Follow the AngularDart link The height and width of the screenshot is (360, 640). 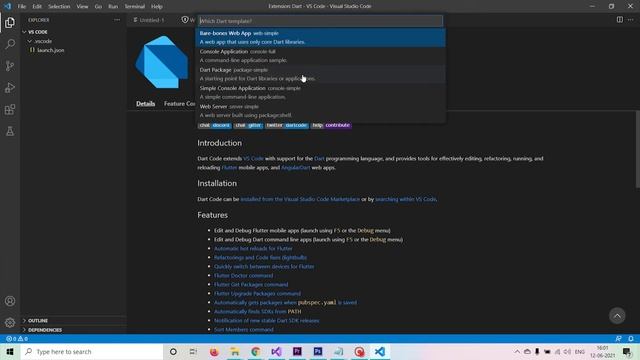[296, 168]
